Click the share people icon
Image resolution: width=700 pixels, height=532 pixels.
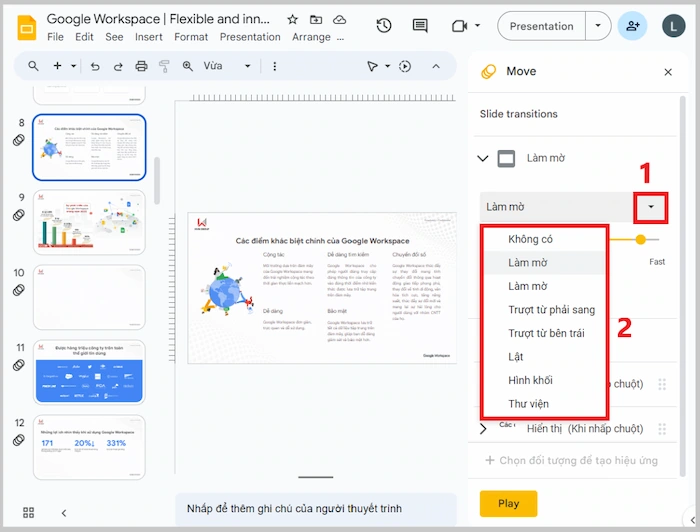click(632, 26)
